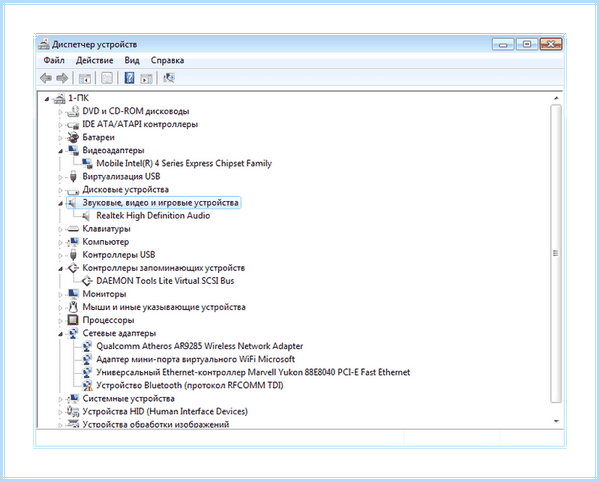Image resolution: width=600 pixels, height=482 pixels.
Task: Select the Контроллеры USB label
Action: tap(119, 255)
